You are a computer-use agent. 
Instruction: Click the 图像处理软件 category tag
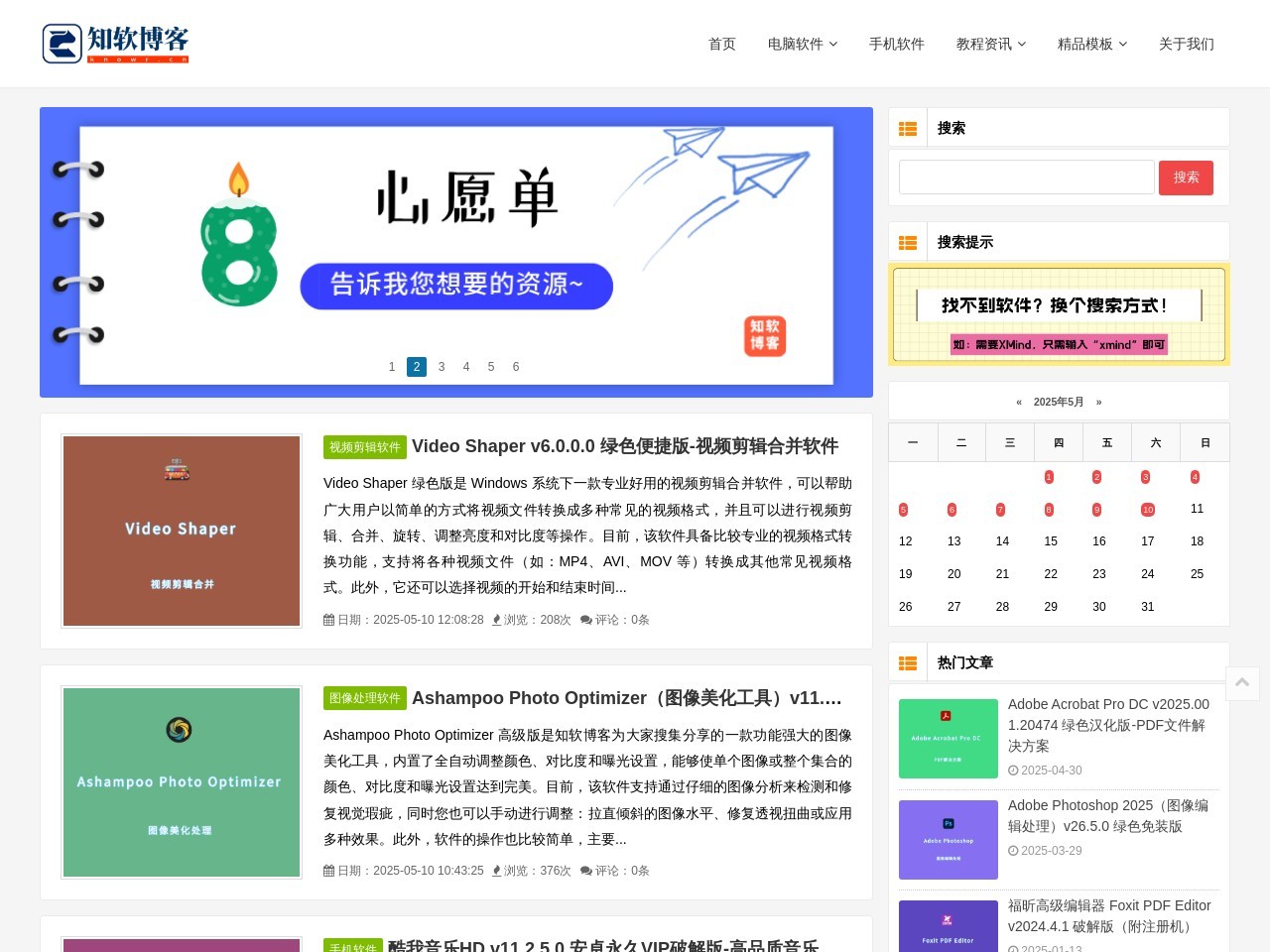point(365,698)
